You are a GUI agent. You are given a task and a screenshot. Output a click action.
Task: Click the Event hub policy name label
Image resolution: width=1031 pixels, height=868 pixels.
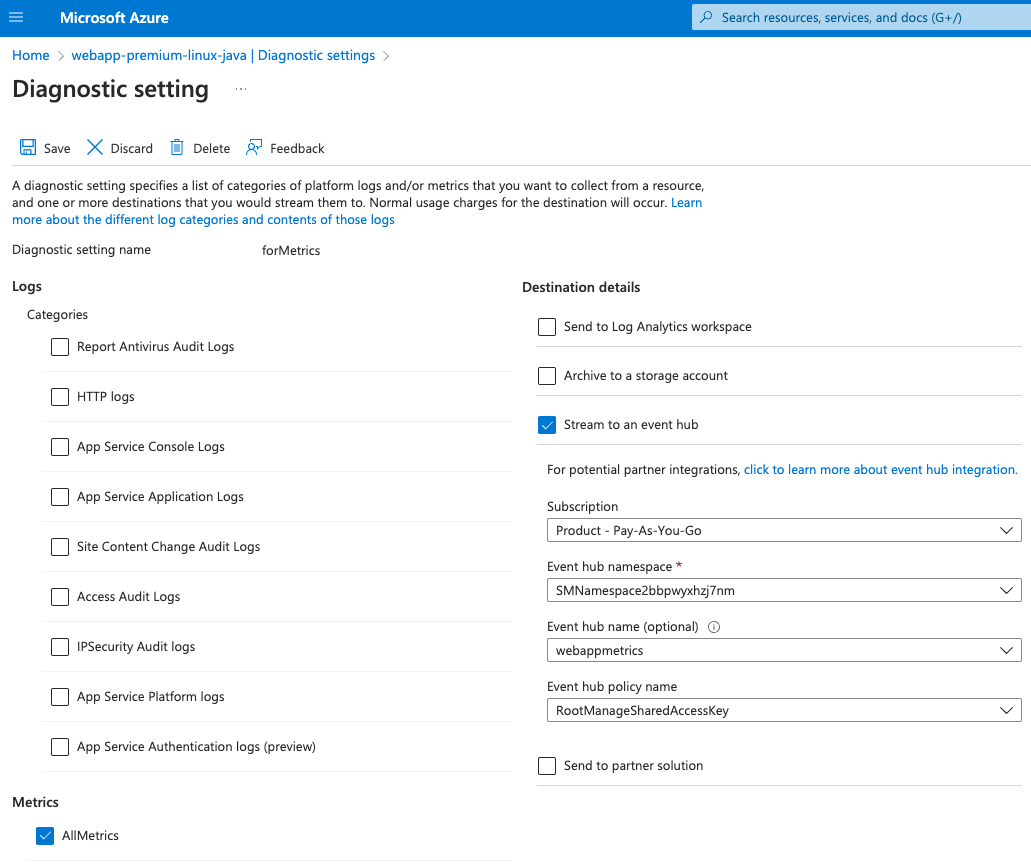[611, 687]
